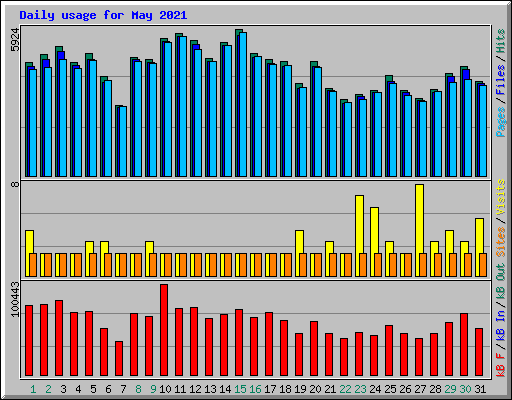Click the hits bar for day 11
This screenshot has height=400, width=512.
pos(177,105)
